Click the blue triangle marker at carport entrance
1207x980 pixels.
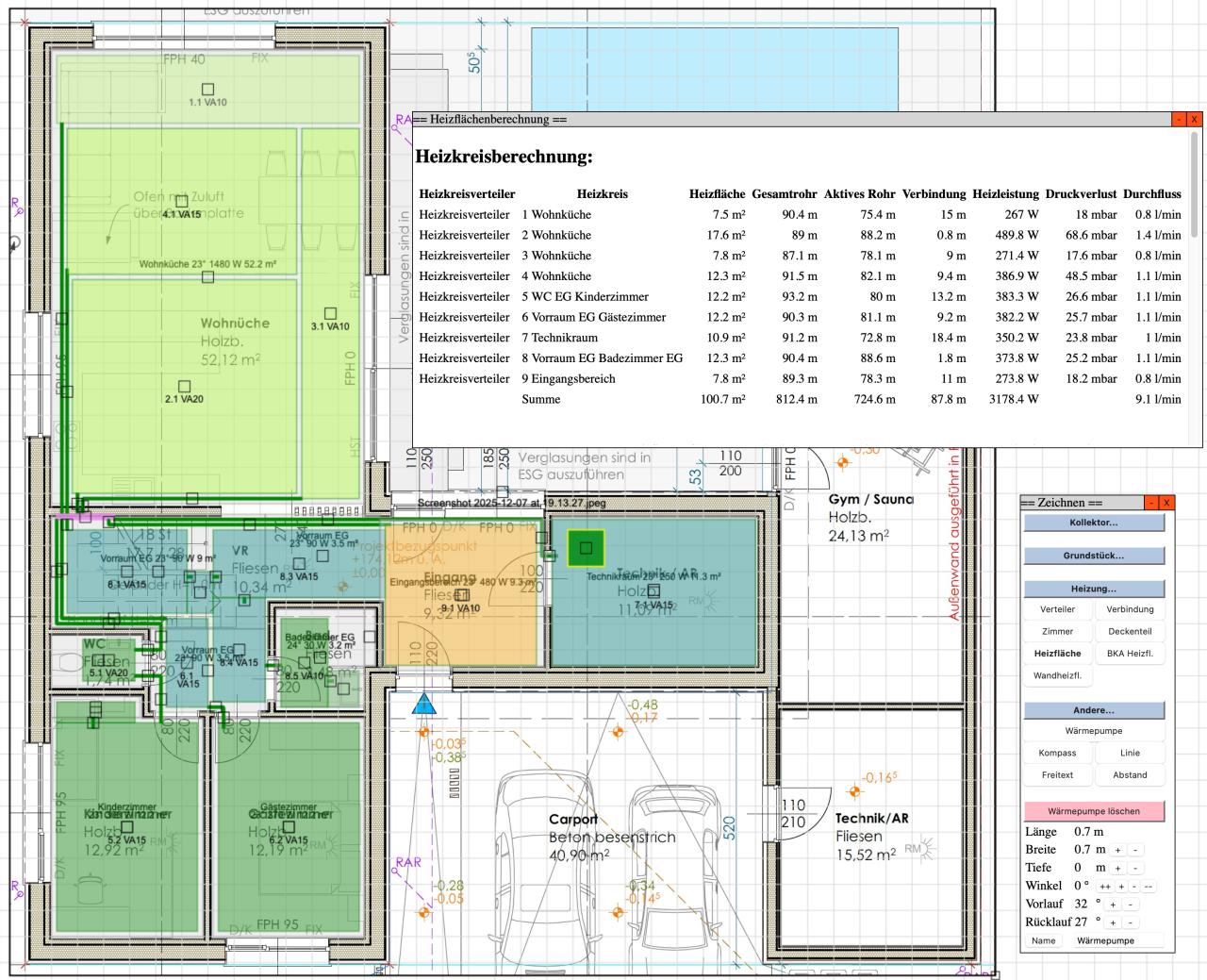425,704
